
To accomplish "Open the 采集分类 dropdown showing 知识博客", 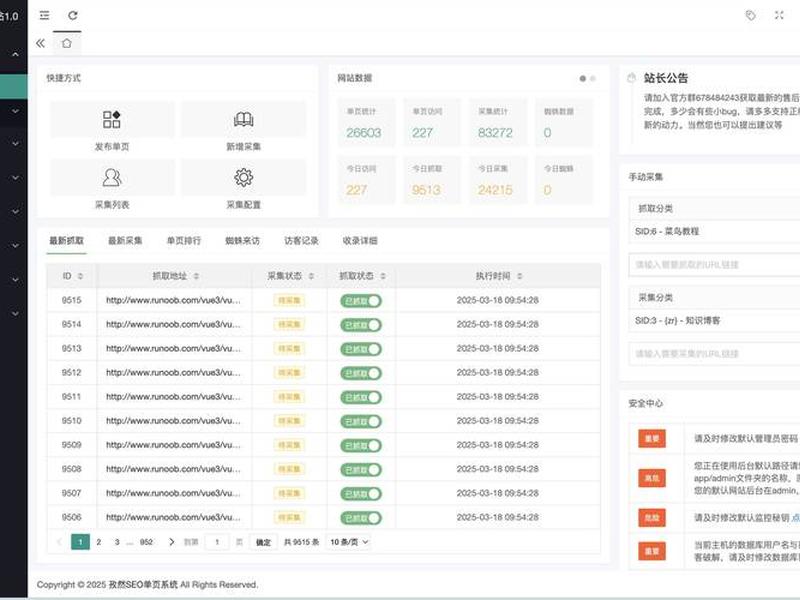I will [x=714, y=320].
